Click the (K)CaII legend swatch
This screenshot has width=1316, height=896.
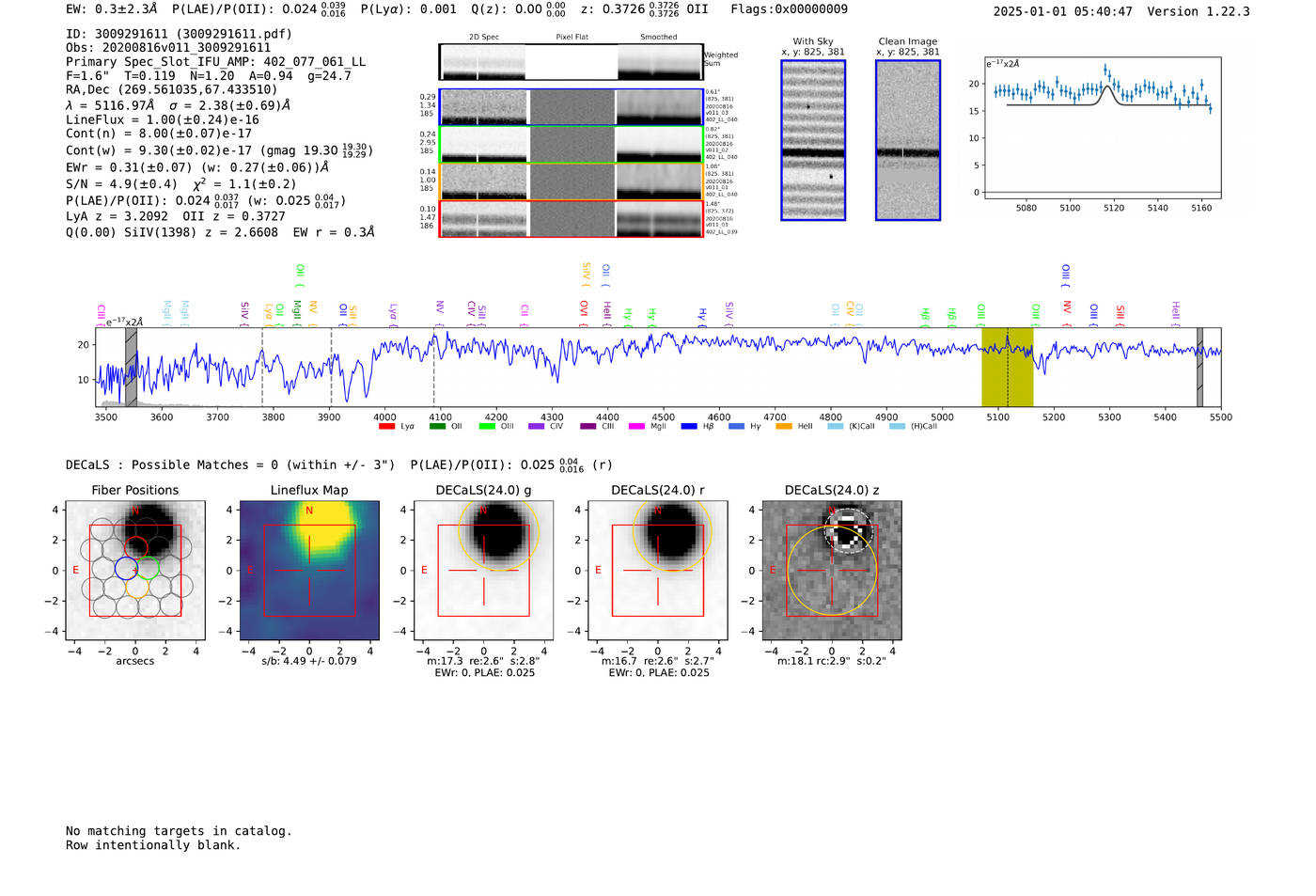835,427
